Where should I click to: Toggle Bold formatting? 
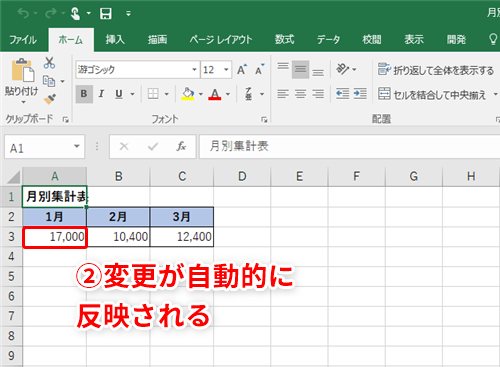click(84, 94)
